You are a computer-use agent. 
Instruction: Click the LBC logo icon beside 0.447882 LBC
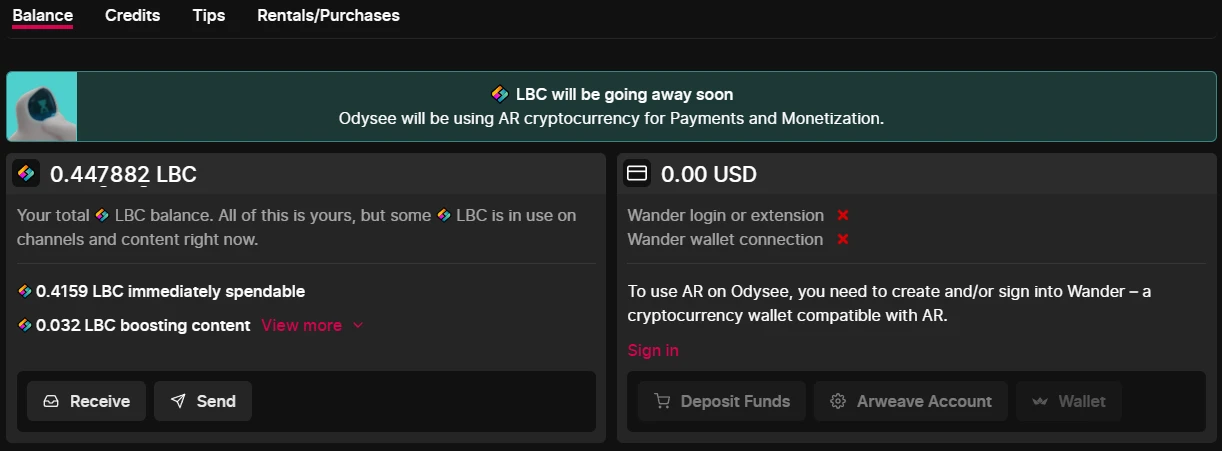pos(26,173)
